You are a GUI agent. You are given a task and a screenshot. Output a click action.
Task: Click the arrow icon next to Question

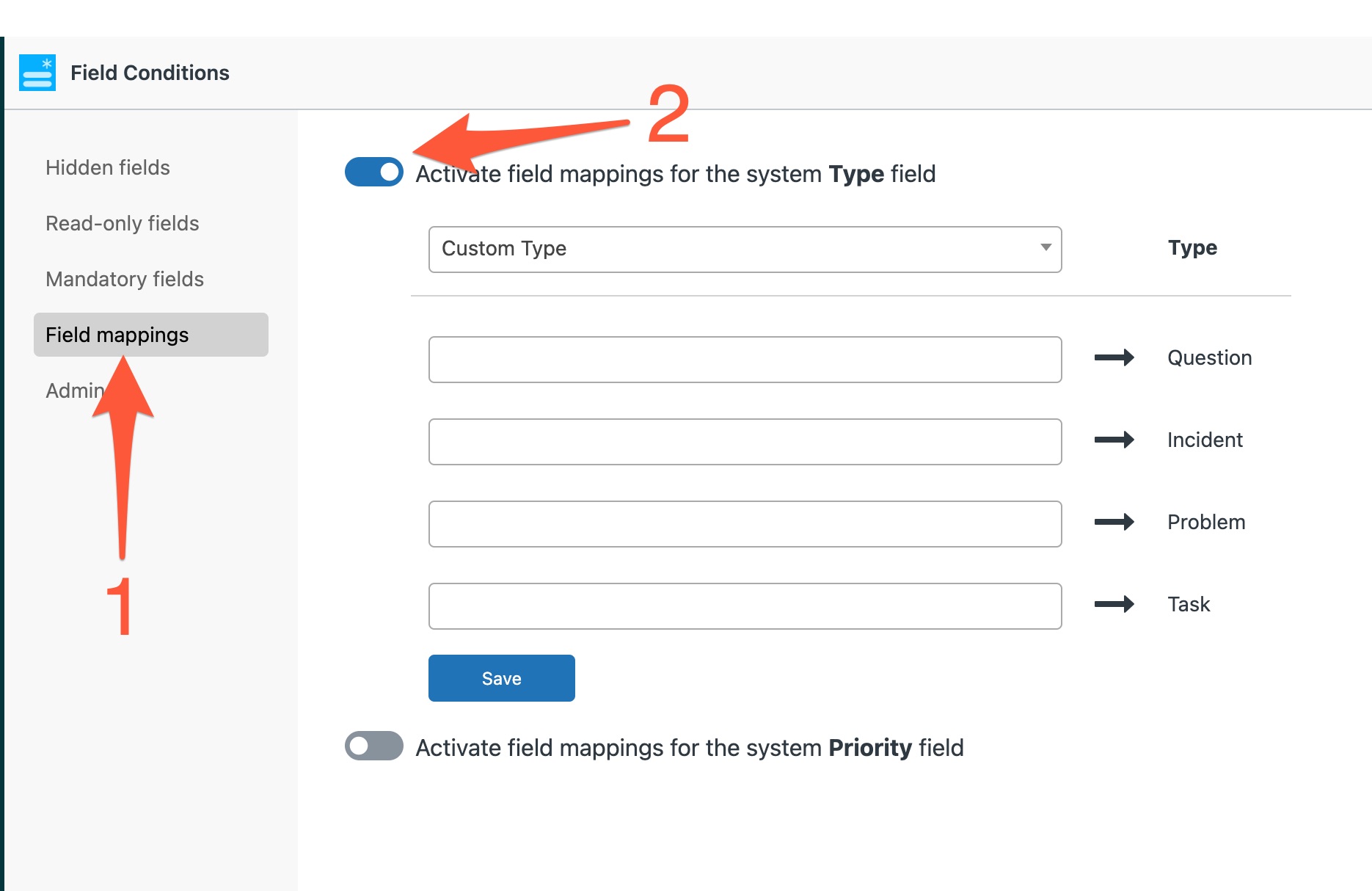point(1114,358)
